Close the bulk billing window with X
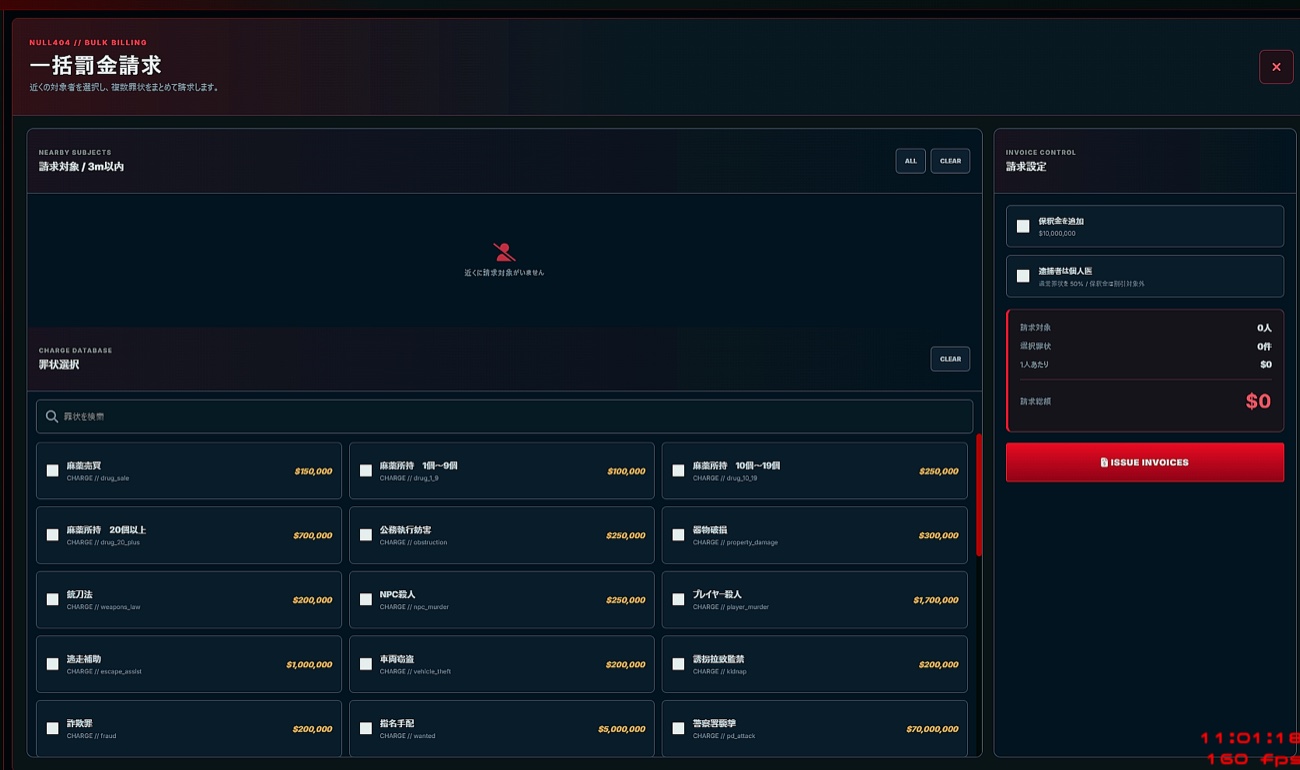1300x770 pixels. (x=1276, y=67)
